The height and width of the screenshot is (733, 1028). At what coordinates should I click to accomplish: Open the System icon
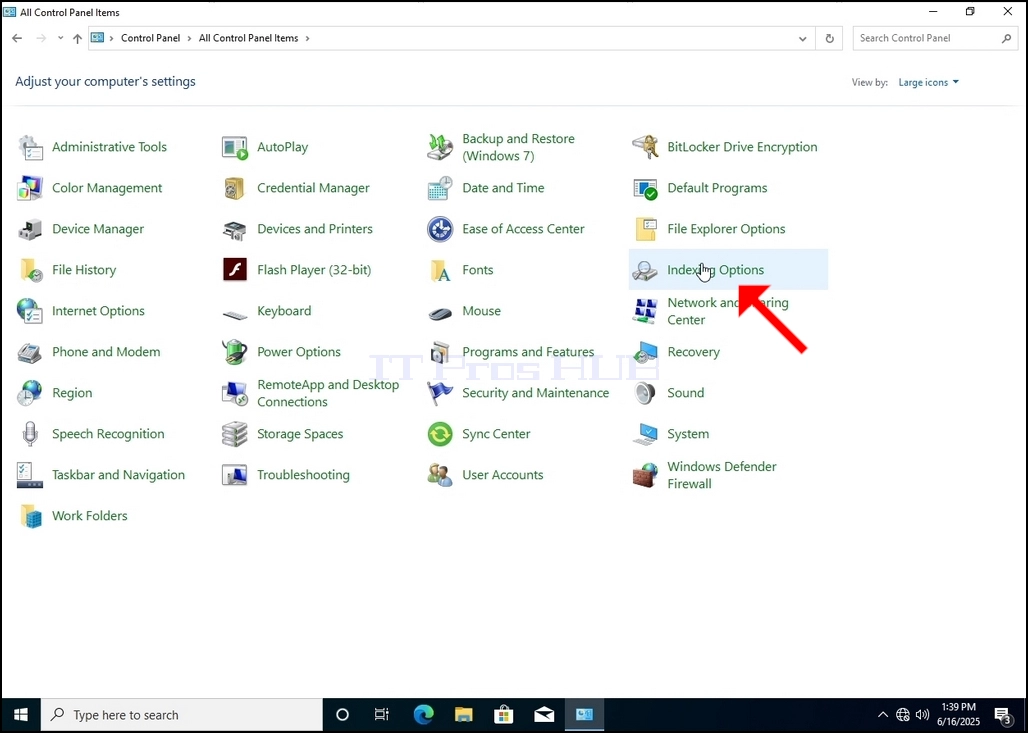tap(645, 434)
